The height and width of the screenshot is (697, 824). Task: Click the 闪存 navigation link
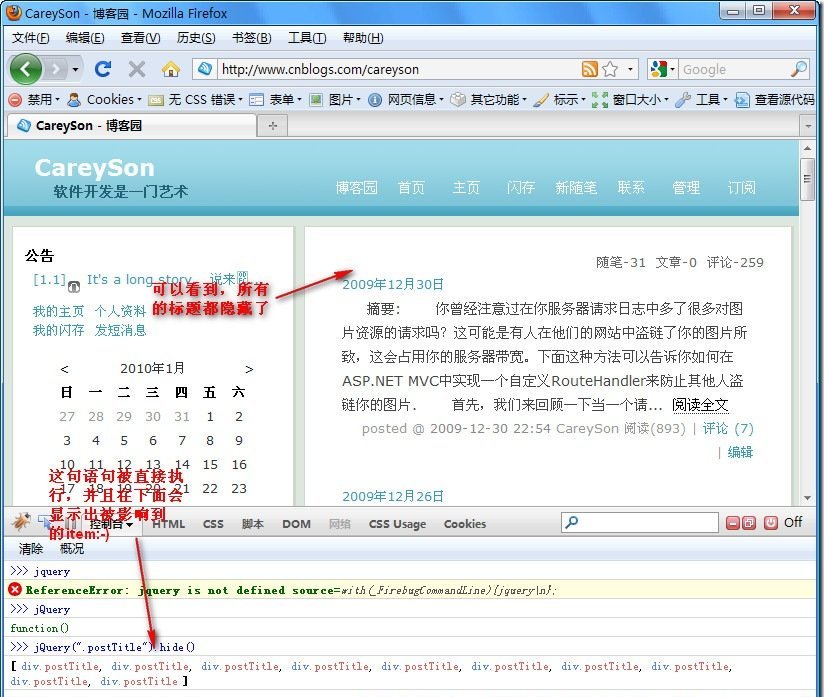521,188
